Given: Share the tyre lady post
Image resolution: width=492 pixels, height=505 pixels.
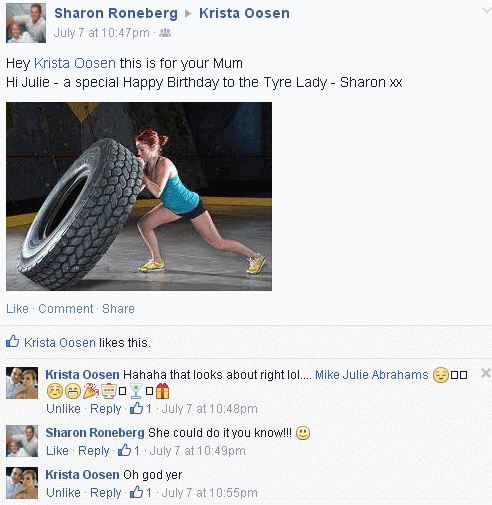Looking at the screenshot, I should click(118, 309).
